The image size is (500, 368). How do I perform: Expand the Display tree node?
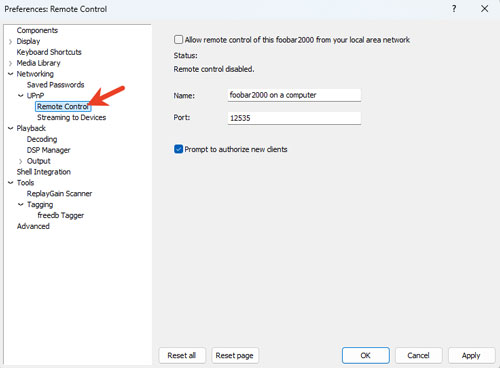click(10, 42)
